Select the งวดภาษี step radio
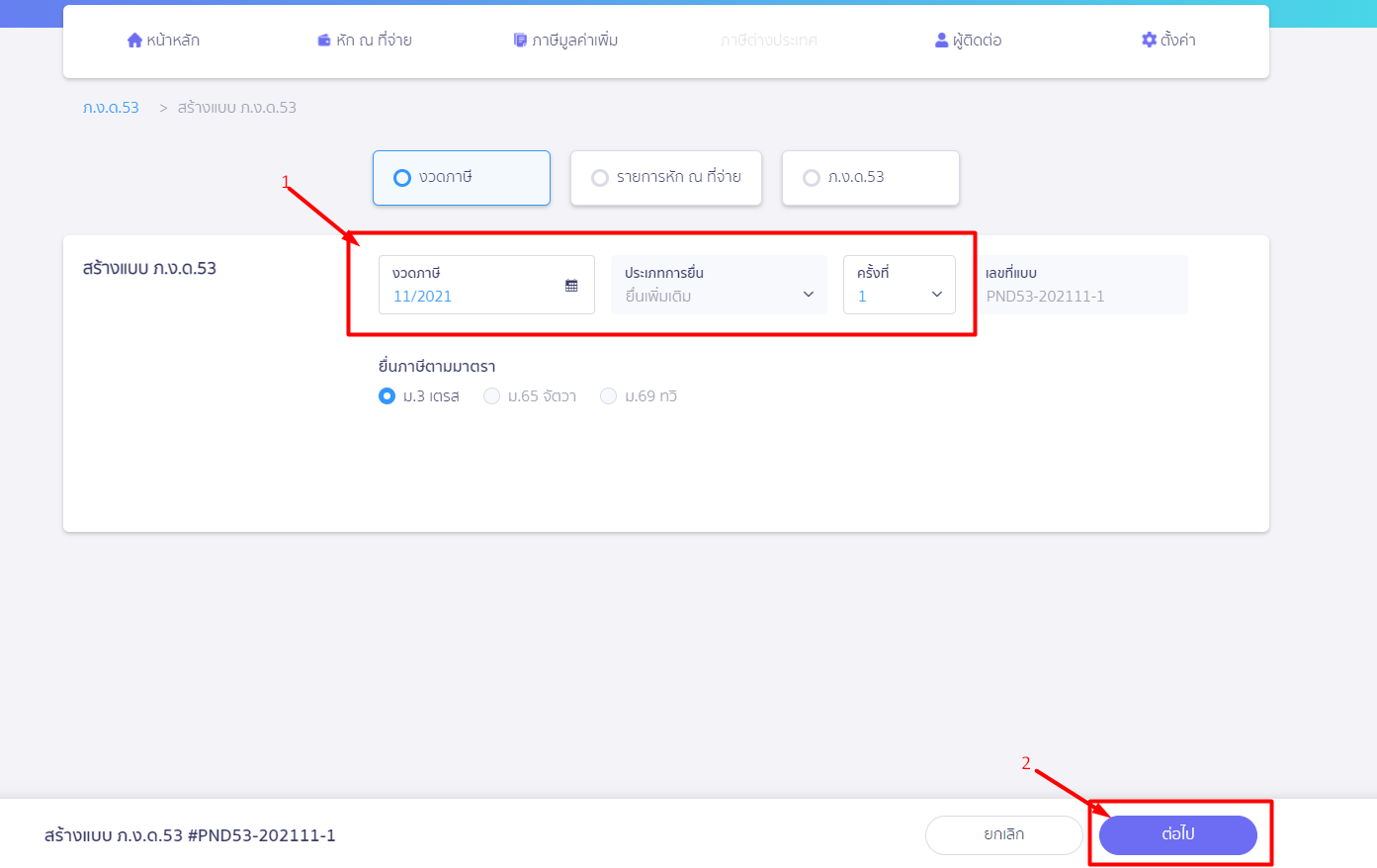Image resolution: width=1377 pixels, height=868 pixels. pyautogui.click(x=402, y=178)
